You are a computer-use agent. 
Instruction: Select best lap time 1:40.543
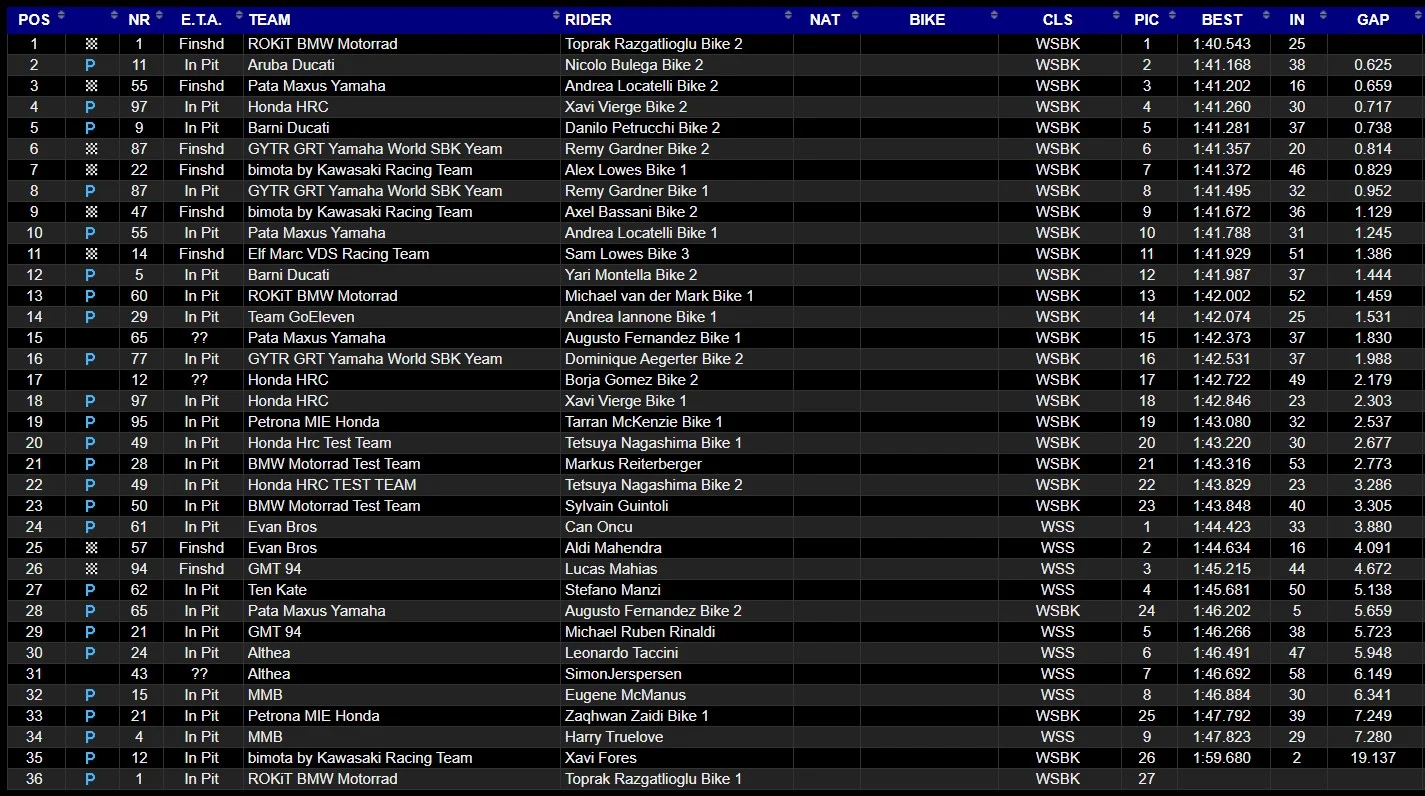(1222, 44)
